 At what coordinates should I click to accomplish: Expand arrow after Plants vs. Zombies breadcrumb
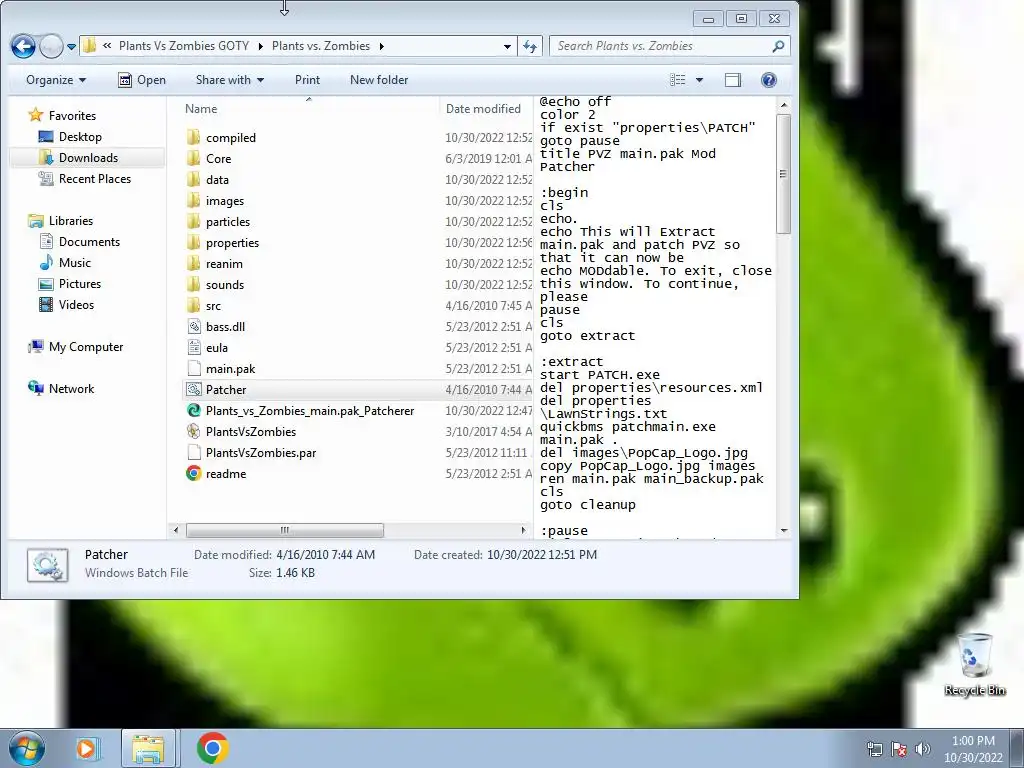(x=381, y=46)
